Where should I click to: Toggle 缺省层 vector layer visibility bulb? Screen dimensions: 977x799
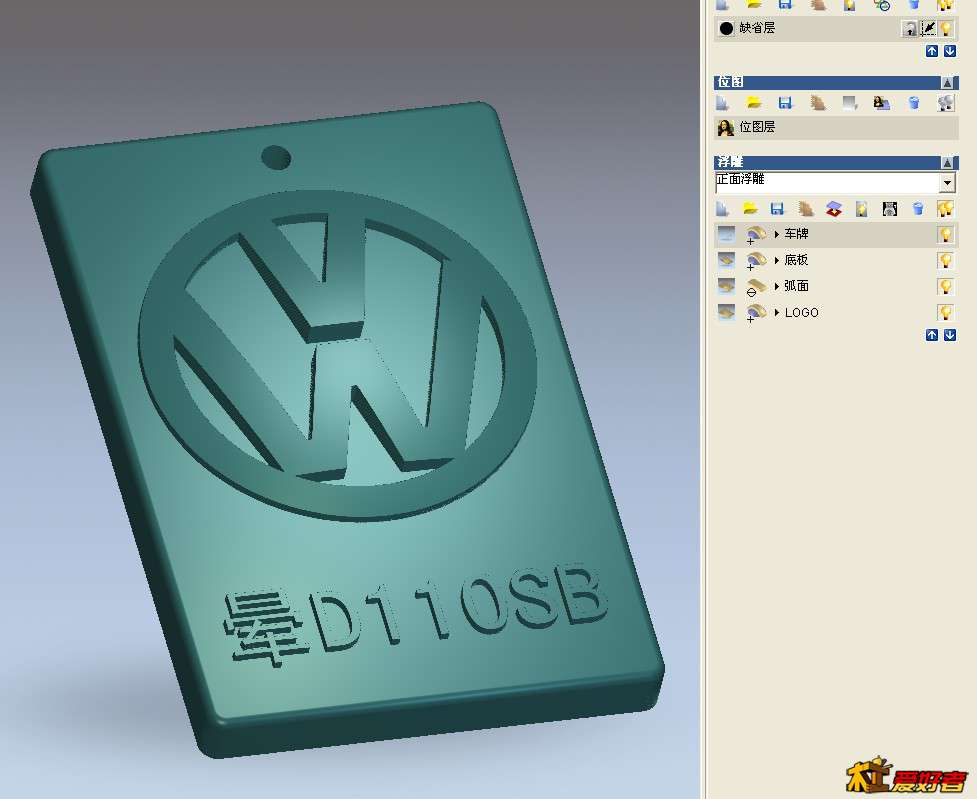coord(946,28)
